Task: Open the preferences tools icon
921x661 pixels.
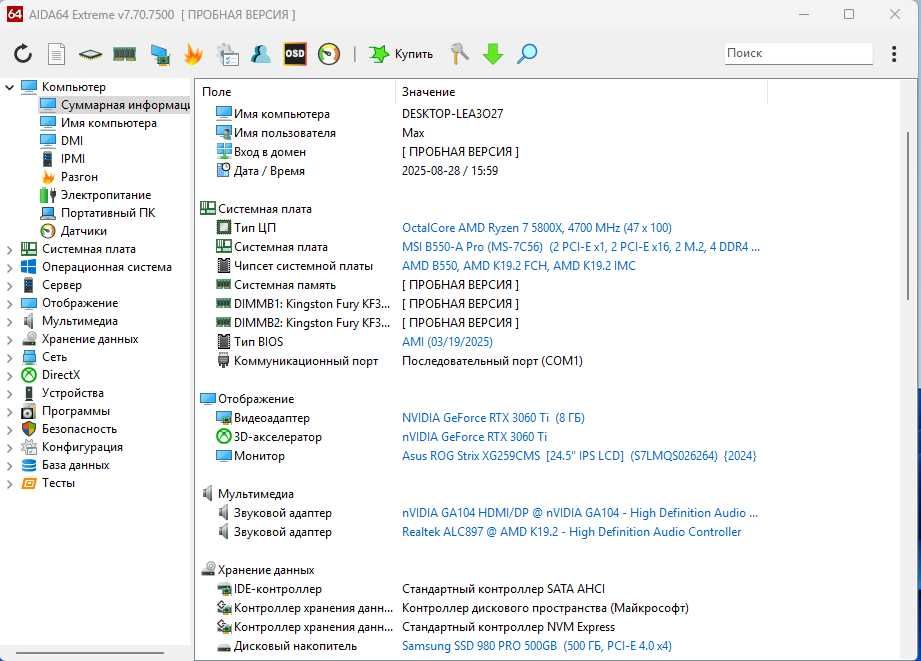Action: (459, 54)
